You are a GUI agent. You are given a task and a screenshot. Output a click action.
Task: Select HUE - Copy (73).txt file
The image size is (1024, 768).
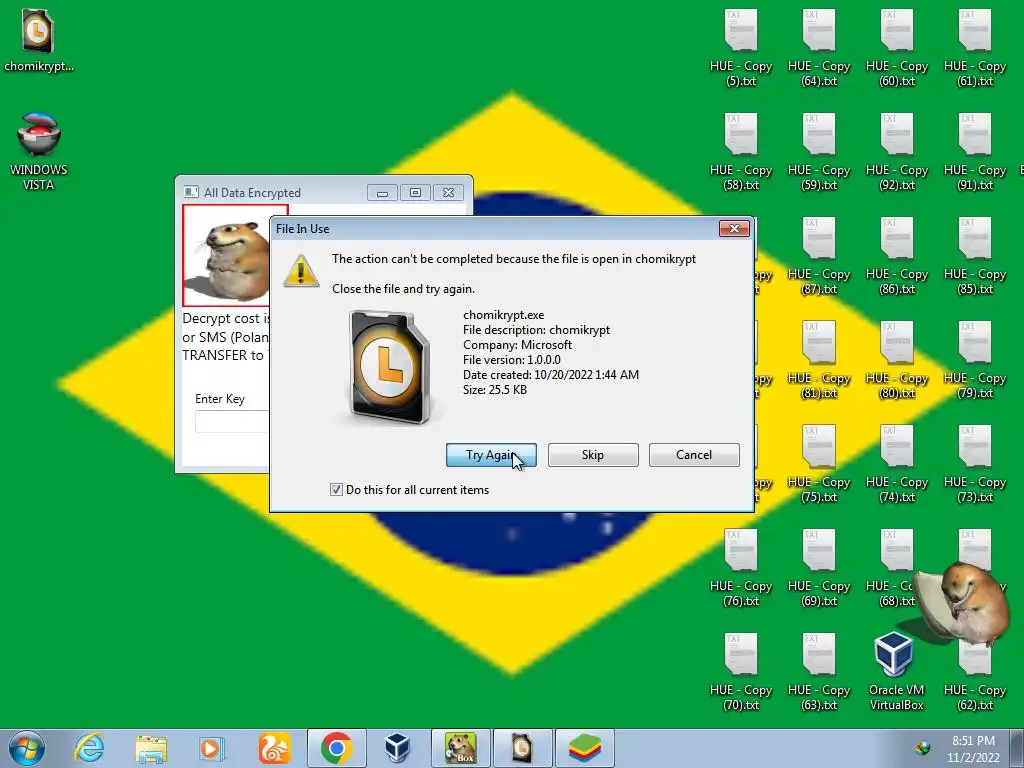pos(975,464)
